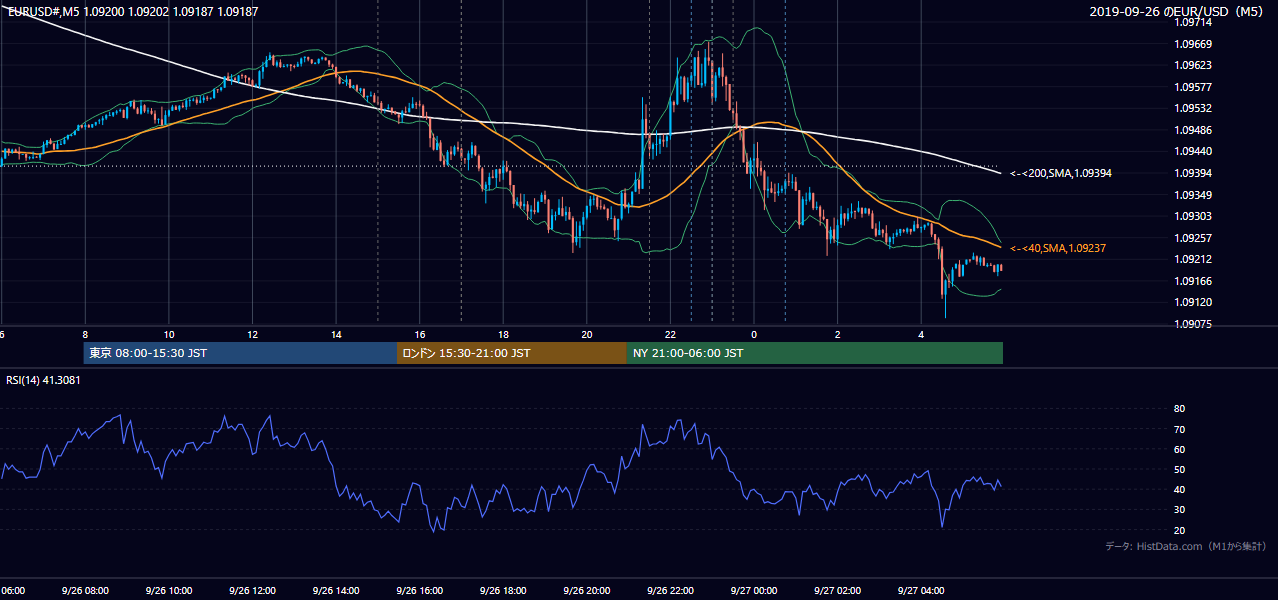Click price axis label 1.09577
The image size is (1278, 600).
tap(1193, 87)
